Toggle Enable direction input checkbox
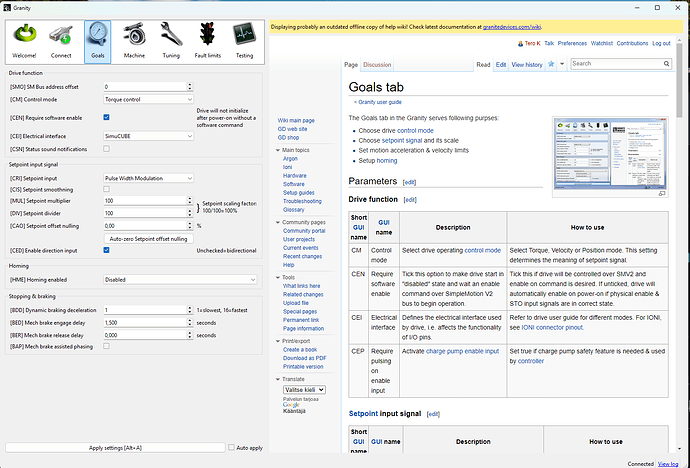The width and height of the screenshot is (690, 468). coord(106,250)
